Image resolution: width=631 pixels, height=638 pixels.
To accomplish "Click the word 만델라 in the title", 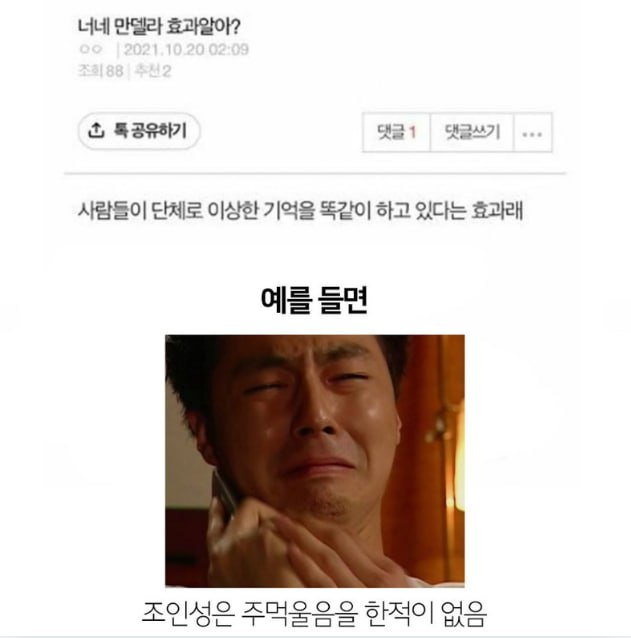I will [x=138, y=26].
